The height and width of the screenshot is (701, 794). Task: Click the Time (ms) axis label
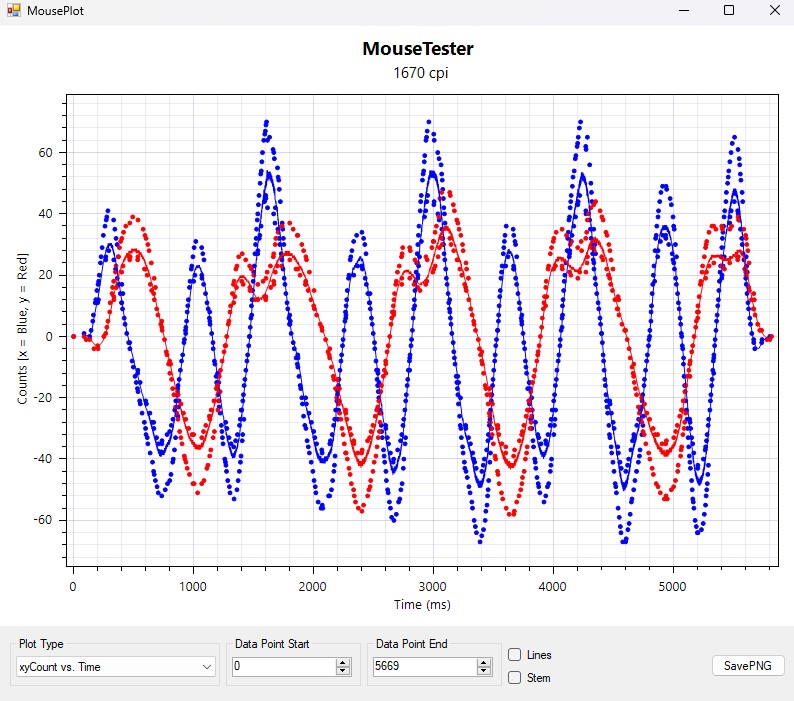(419, 604)
